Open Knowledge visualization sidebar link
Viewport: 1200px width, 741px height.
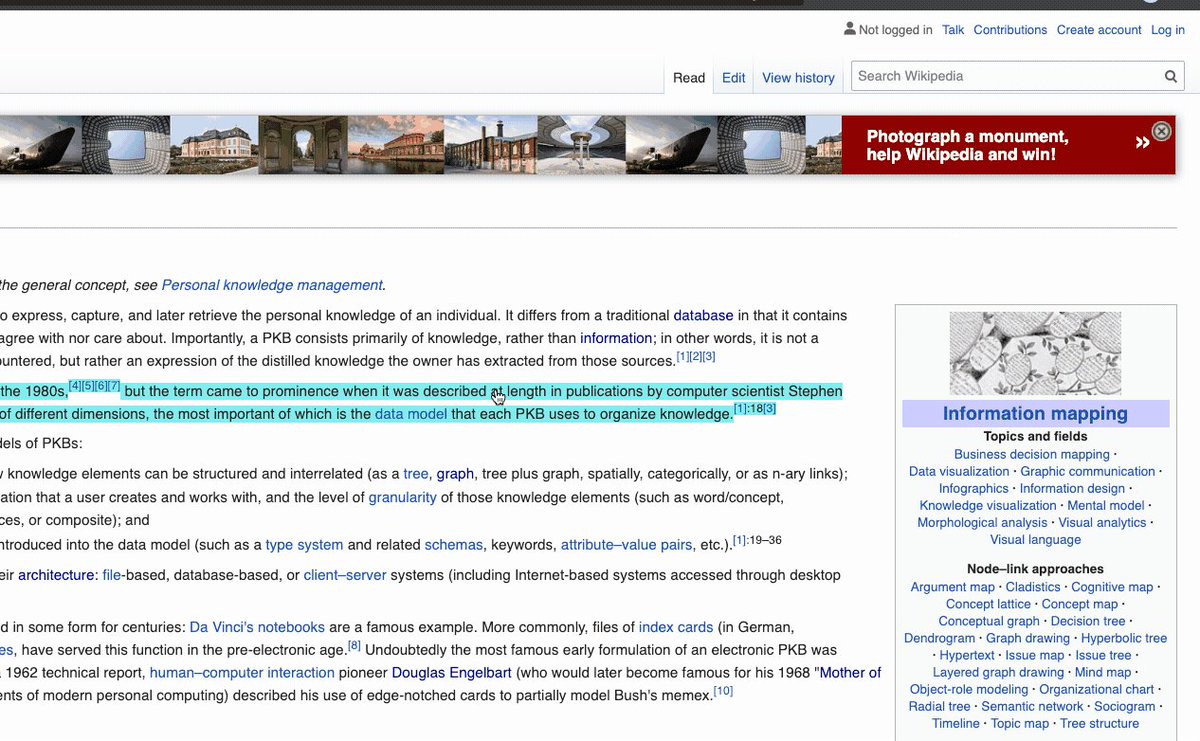[988, 505]
